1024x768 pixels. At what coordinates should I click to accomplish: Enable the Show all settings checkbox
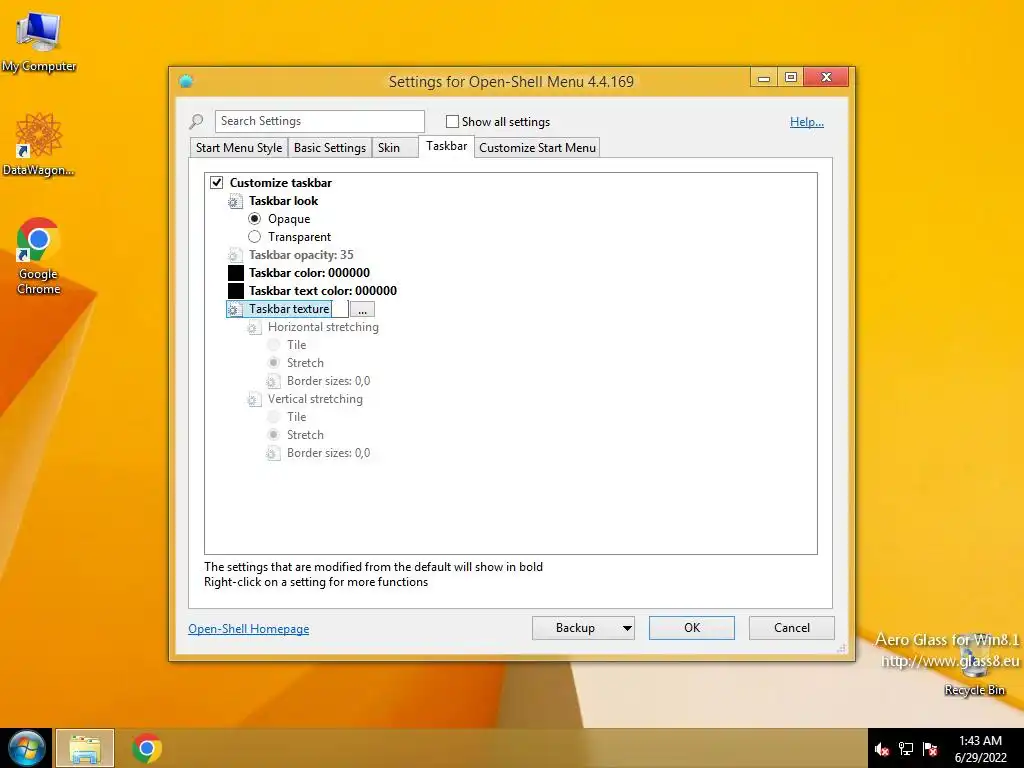[452, 121]
